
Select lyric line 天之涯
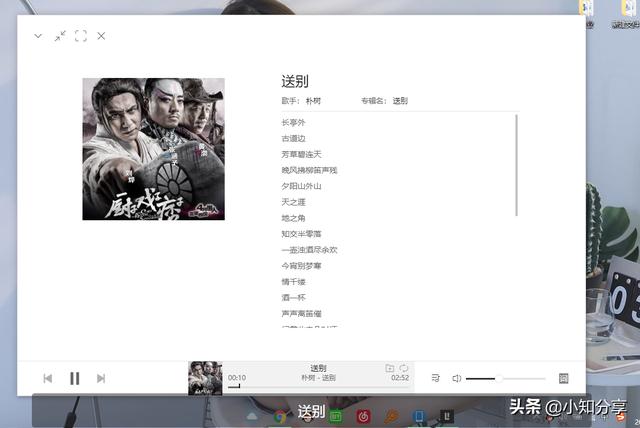point(293,202)
